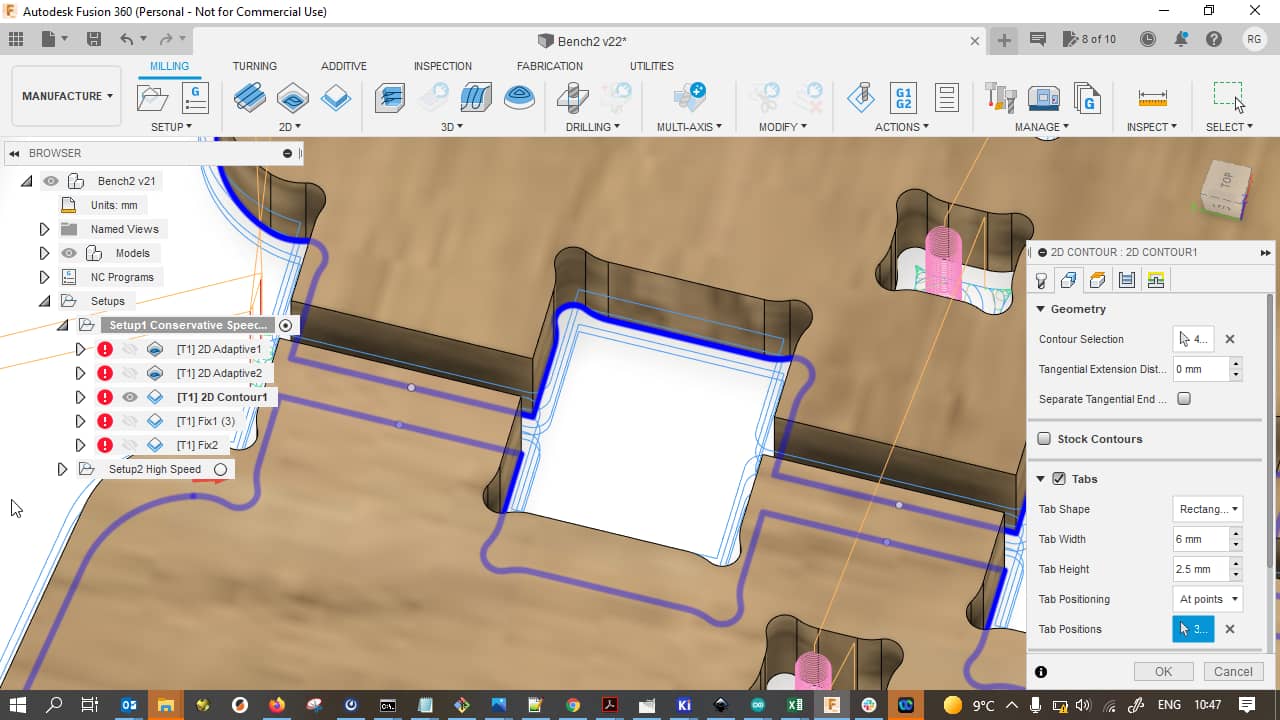
Task: Select the 2D Adaptive Clearing tool
Action: pyautogui.click(x=250, y=98)
